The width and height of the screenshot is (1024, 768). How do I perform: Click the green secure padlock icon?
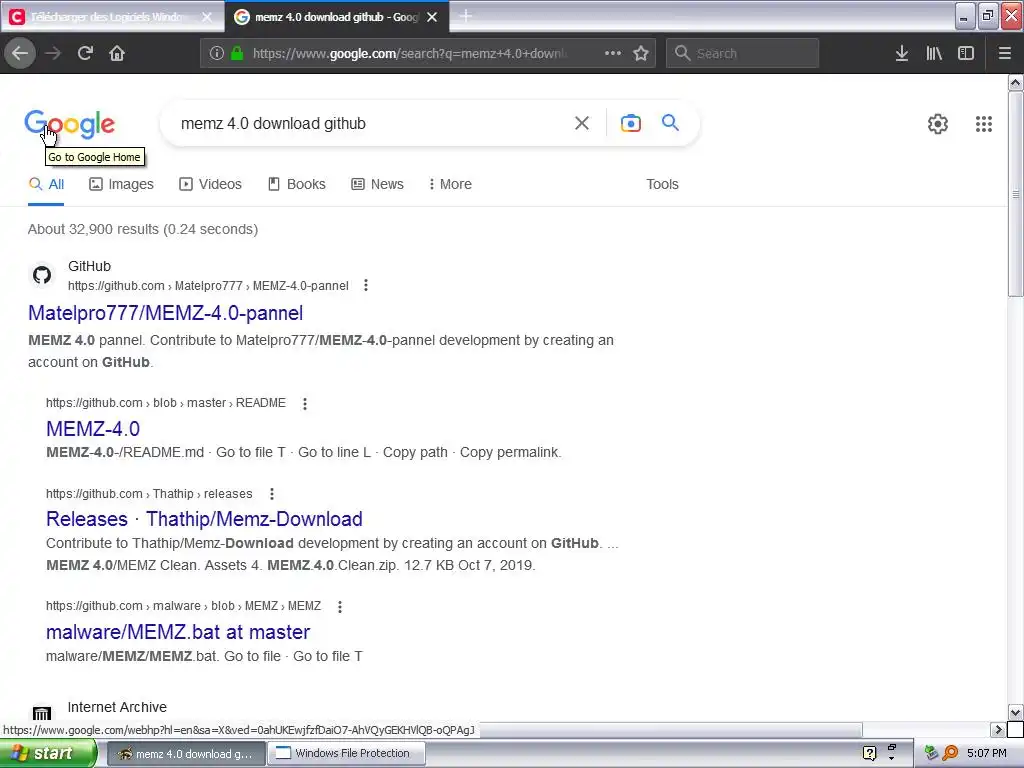tap(237, 53)
